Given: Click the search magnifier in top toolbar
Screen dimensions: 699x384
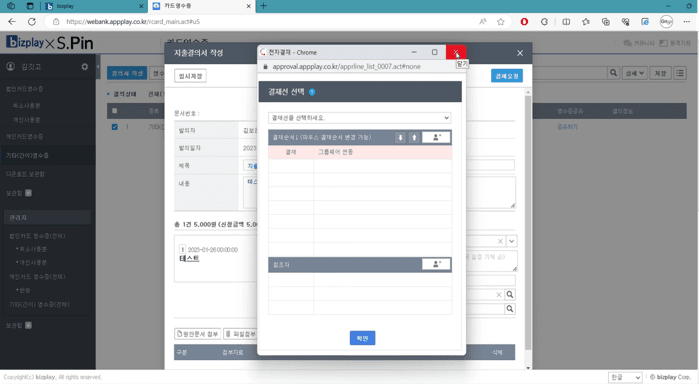Looking at the screenshot, I should coord(613,73).
